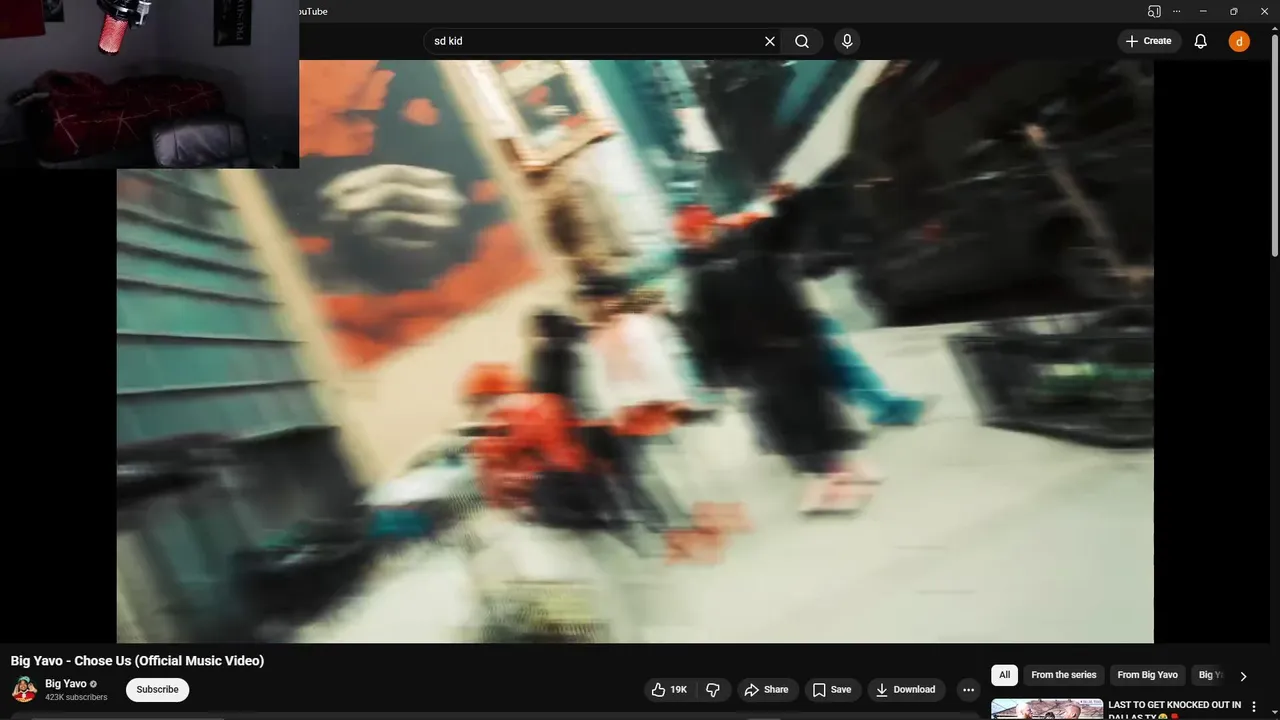Click the '423K subscribers' text
The height and width of the screenshot is (720, 1280).
tap(76, 697)
